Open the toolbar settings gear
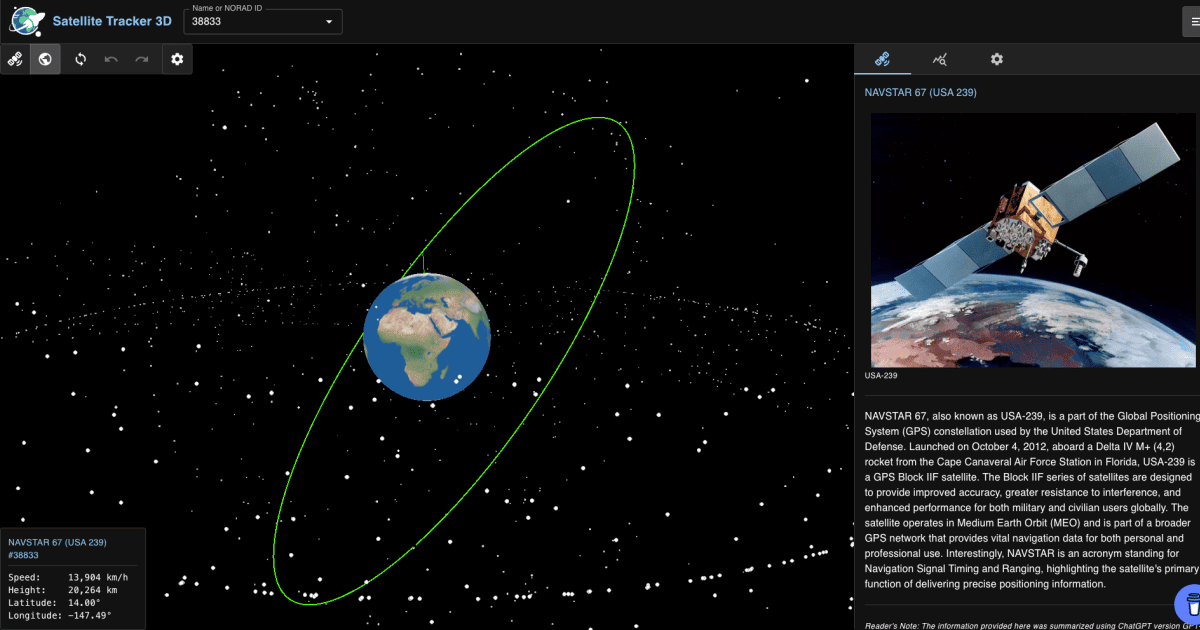Screen dimensions: 1200x630 coord(177,59)
